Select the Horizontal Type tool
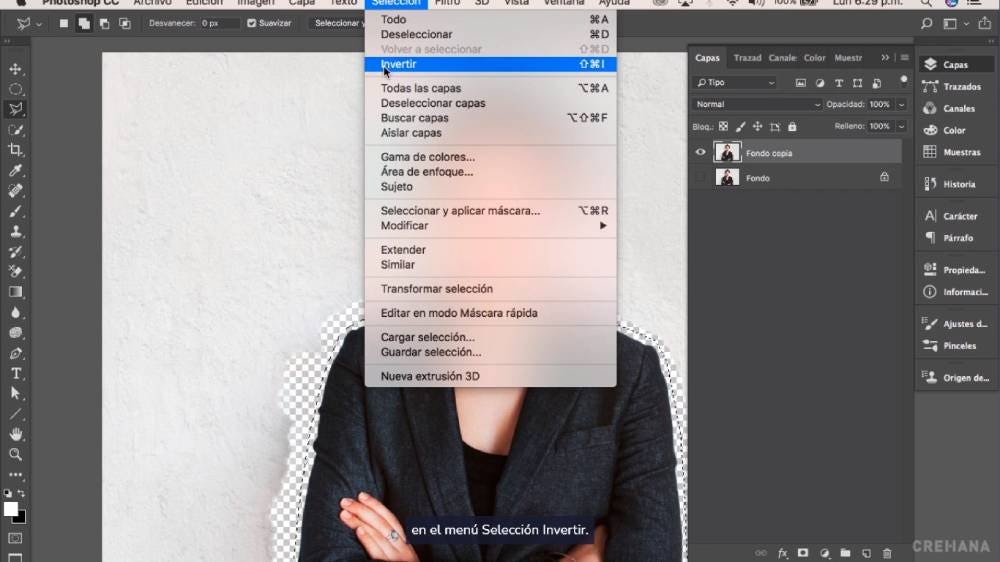 16,373
